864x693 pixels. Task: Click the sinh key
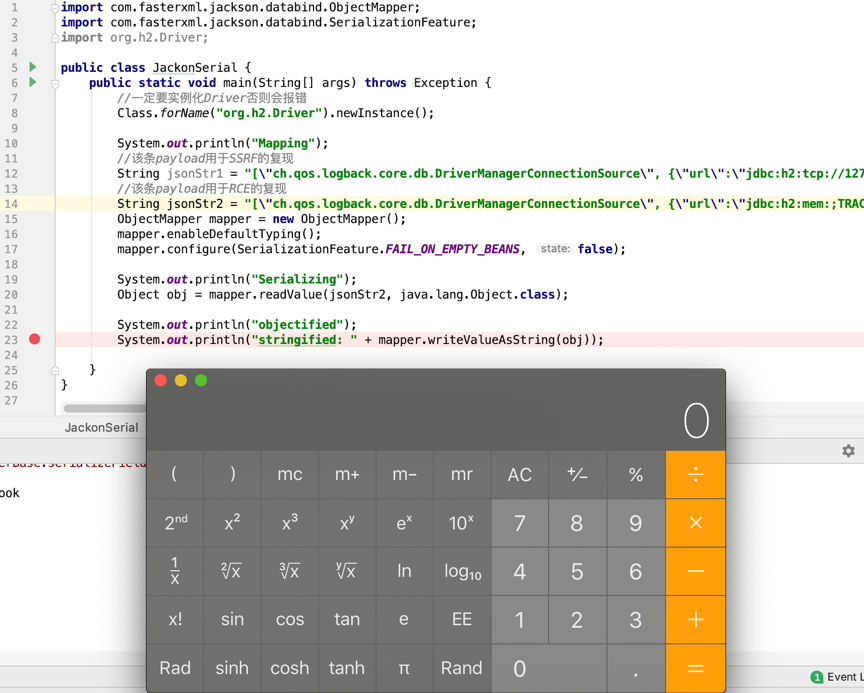click(x=233, y=668)
